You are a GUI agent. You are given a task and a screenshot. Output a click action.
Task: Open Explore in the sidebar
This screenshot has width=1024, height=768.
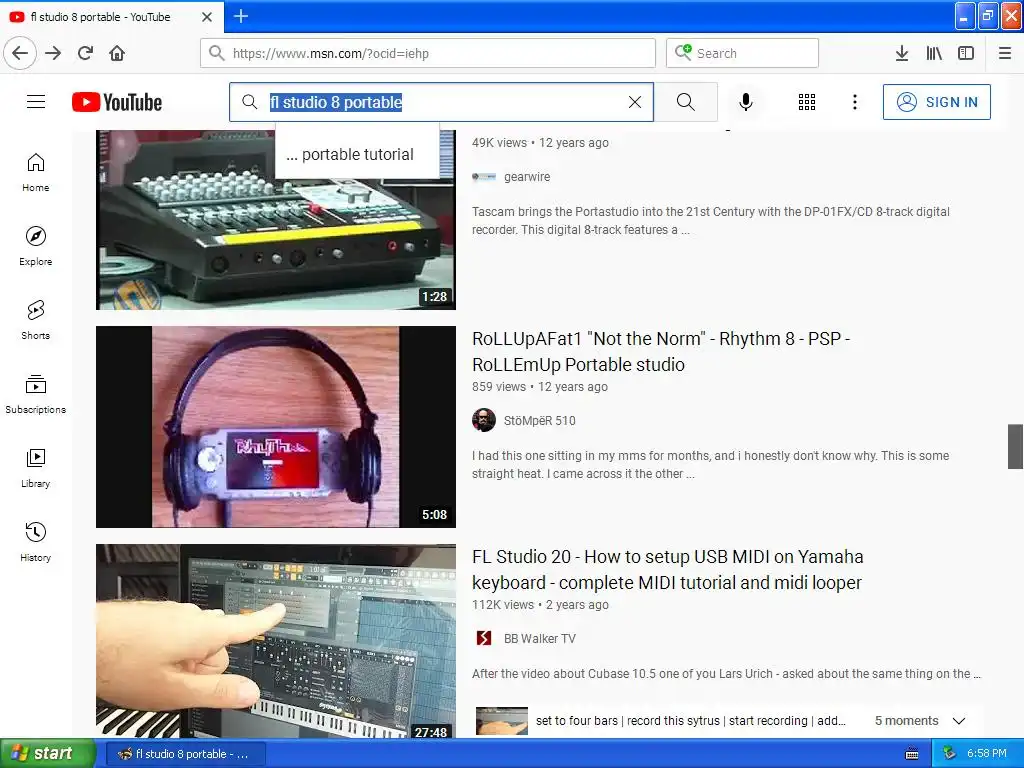(36, 246)
